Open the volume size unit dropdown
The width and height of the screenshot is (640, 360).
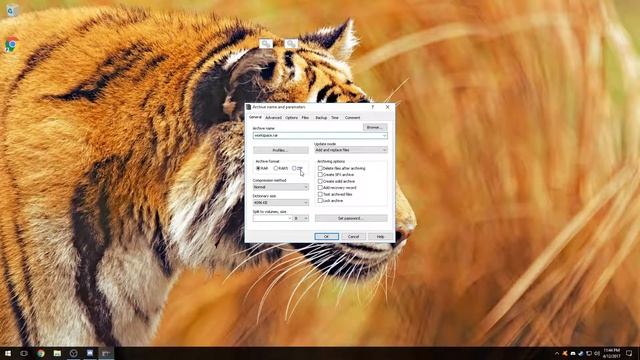(301, 219)
